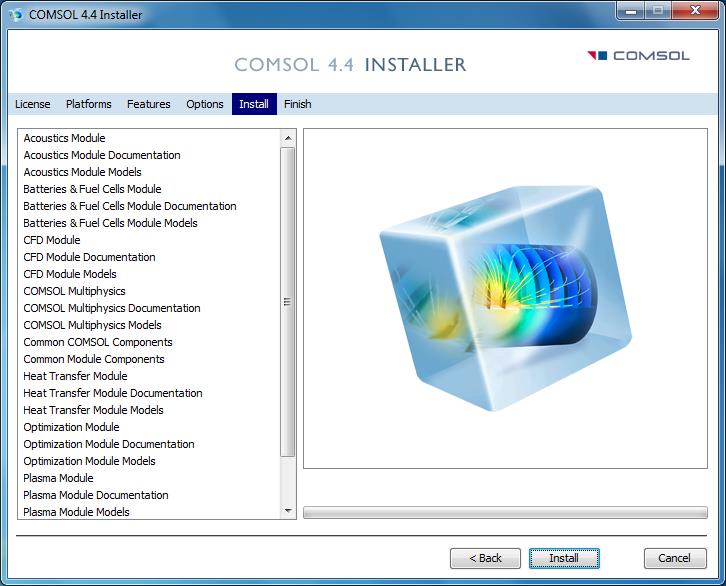
Task: Select Heat Transfer Module entry
Action: point(75,376)
